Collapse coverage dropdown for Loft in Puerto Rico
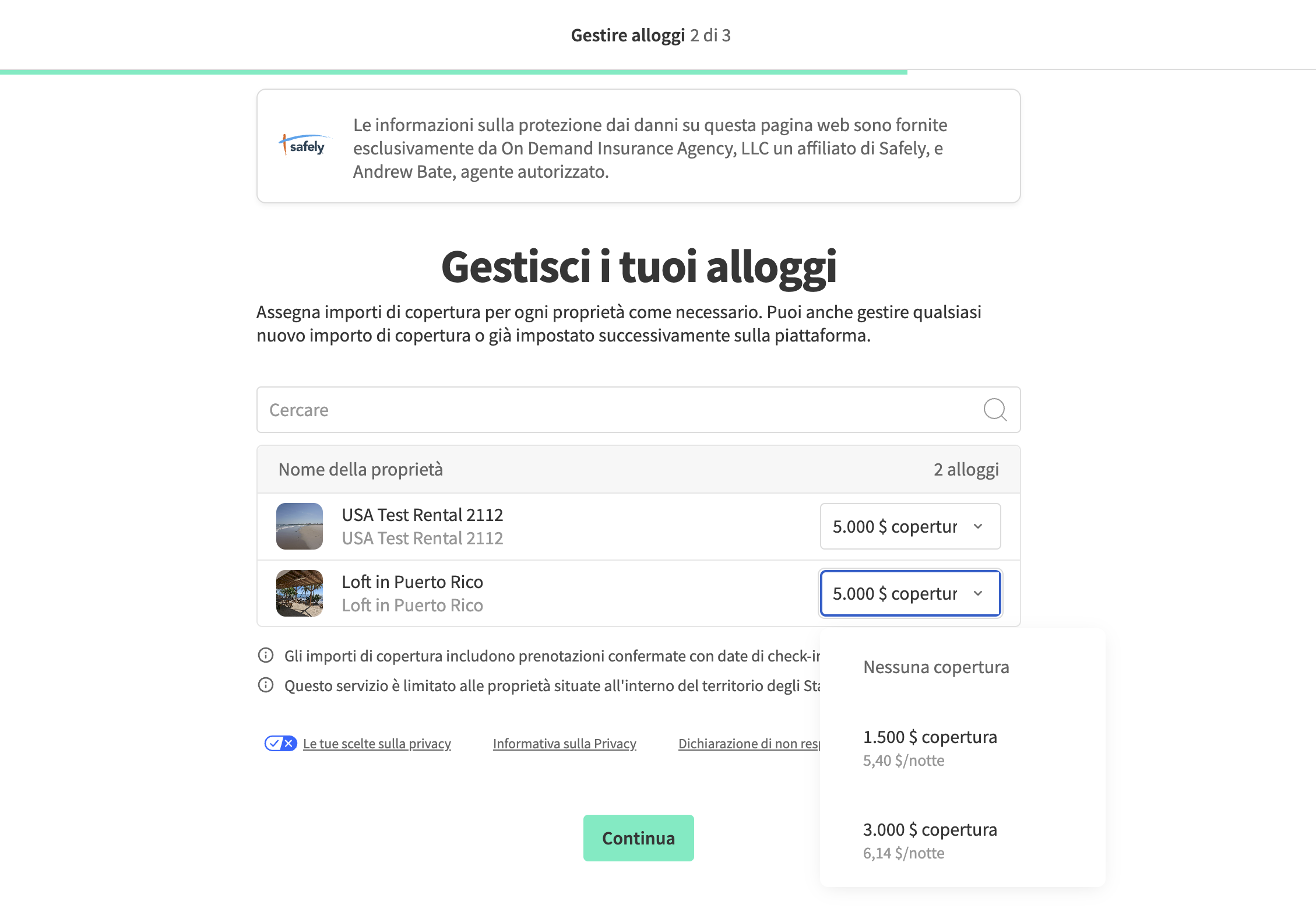This screenshot has width=1316, height=908. point(910,593)
